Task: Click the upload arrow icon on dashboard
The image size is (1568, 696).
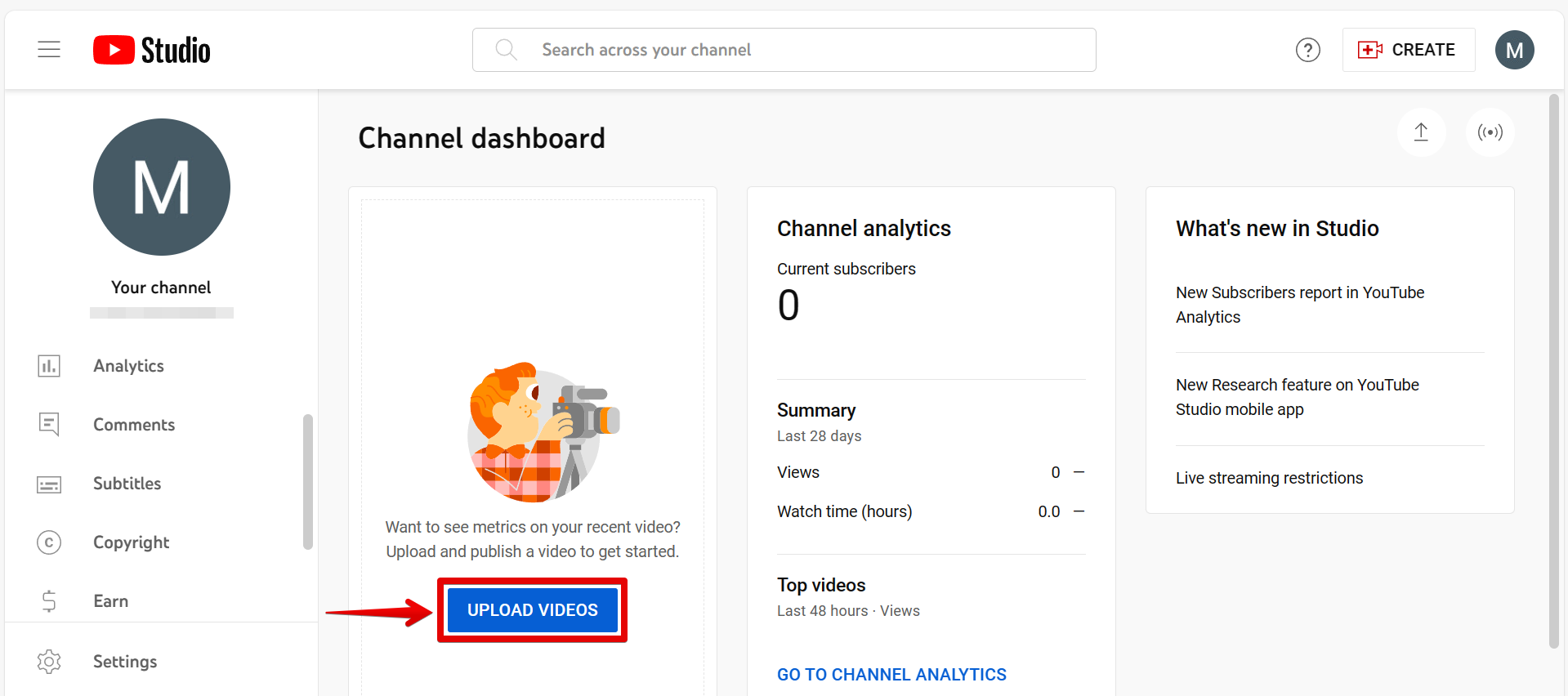Action: [x=1421, y=132]
